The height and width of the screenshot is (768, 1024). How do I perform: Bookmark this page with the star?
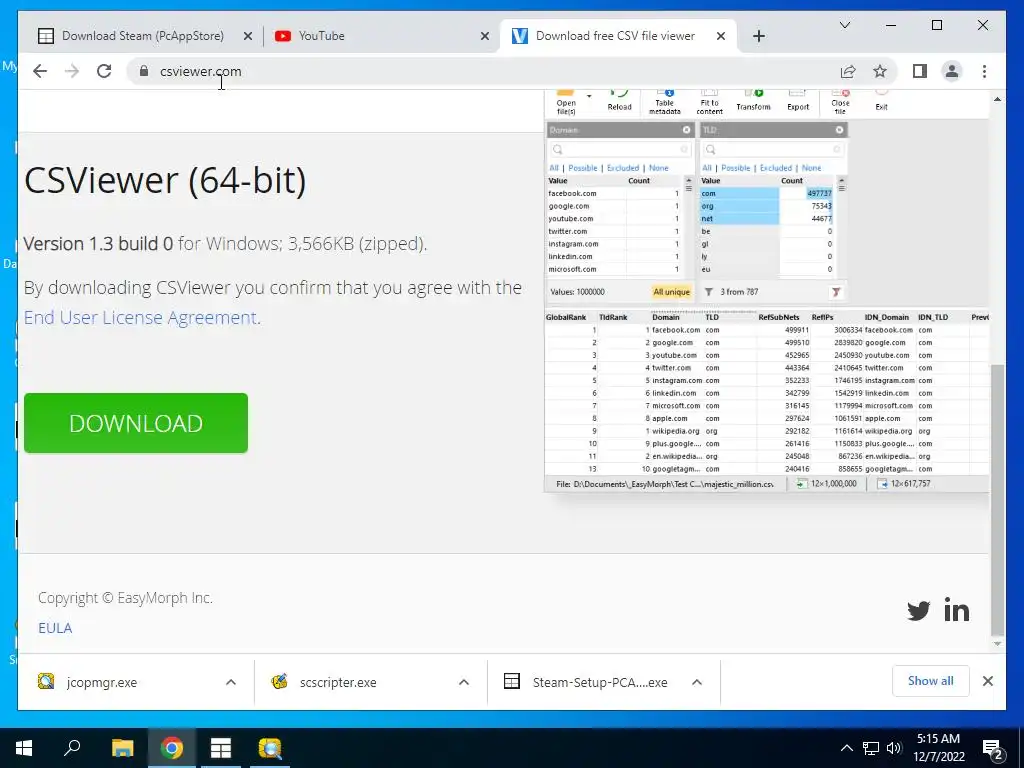[x=880, y=71]
